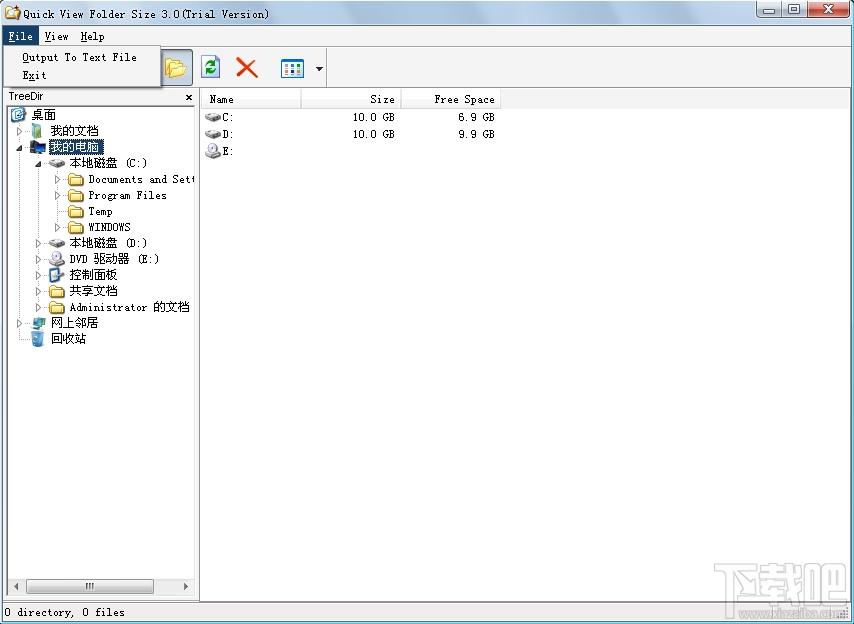Select the C: drive row icon

[x=212, y=117]
